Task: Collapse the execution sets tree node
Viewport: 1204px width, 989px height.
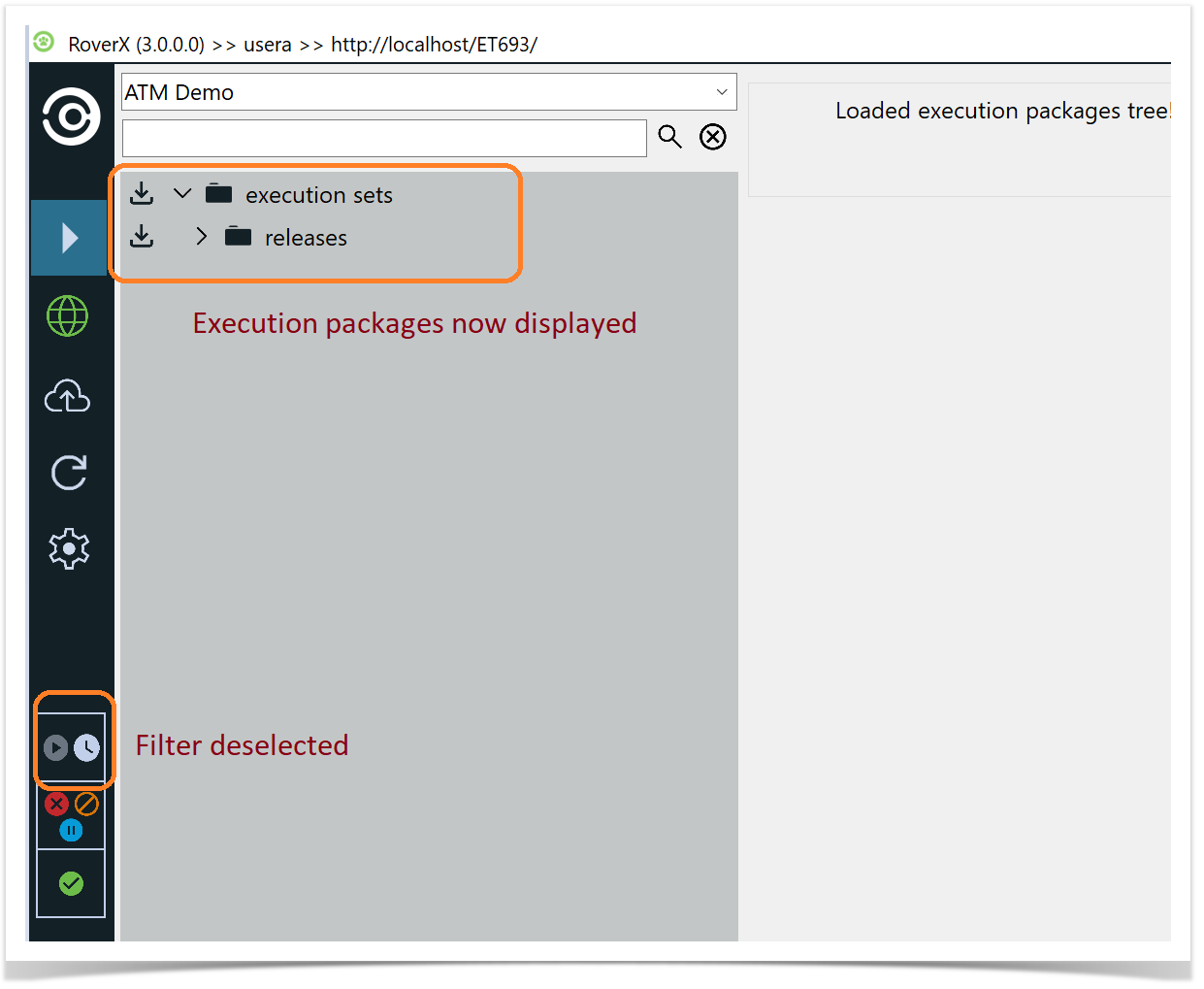Action: point(182,194)
